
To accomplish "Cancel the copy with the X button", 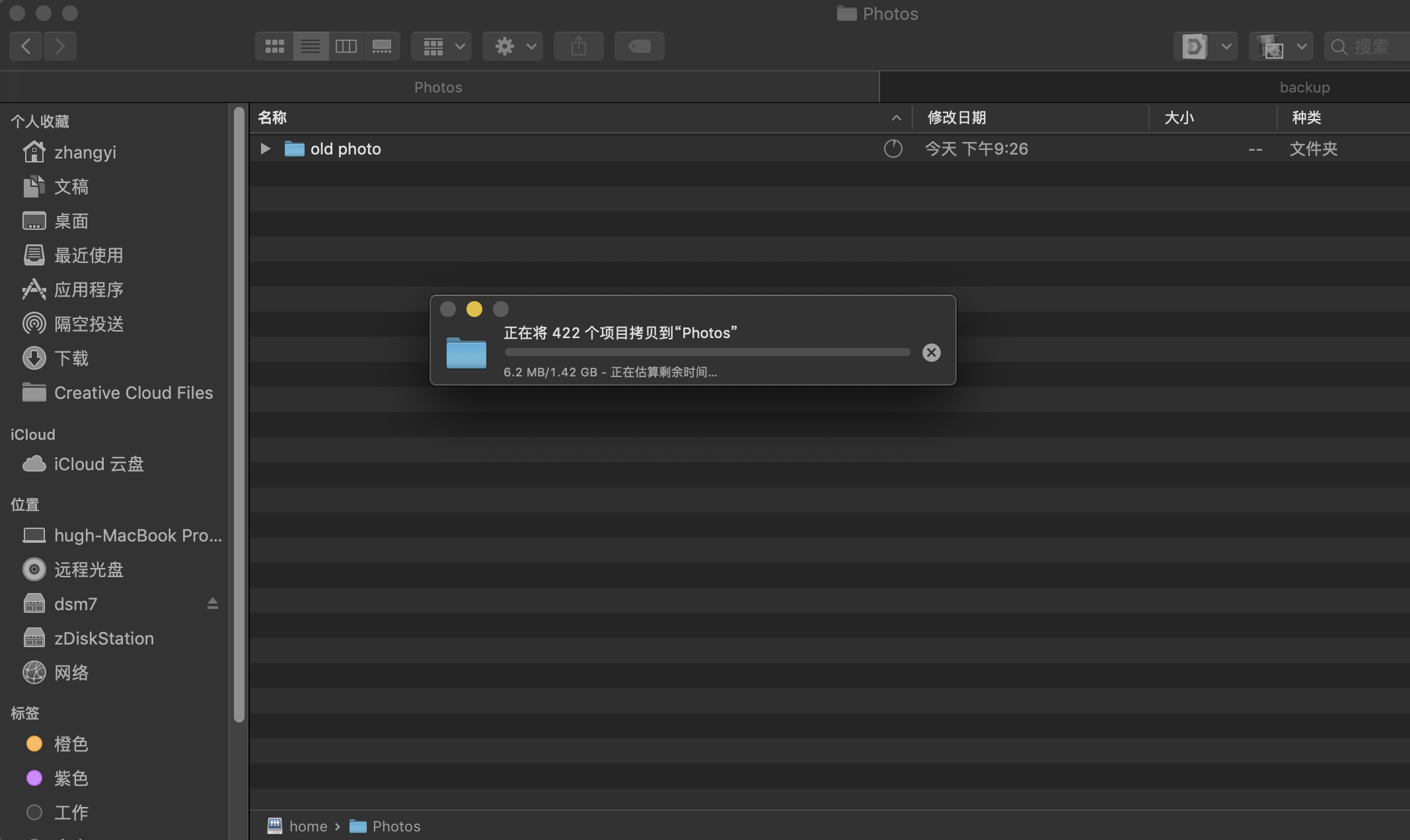I will (932, 353).
